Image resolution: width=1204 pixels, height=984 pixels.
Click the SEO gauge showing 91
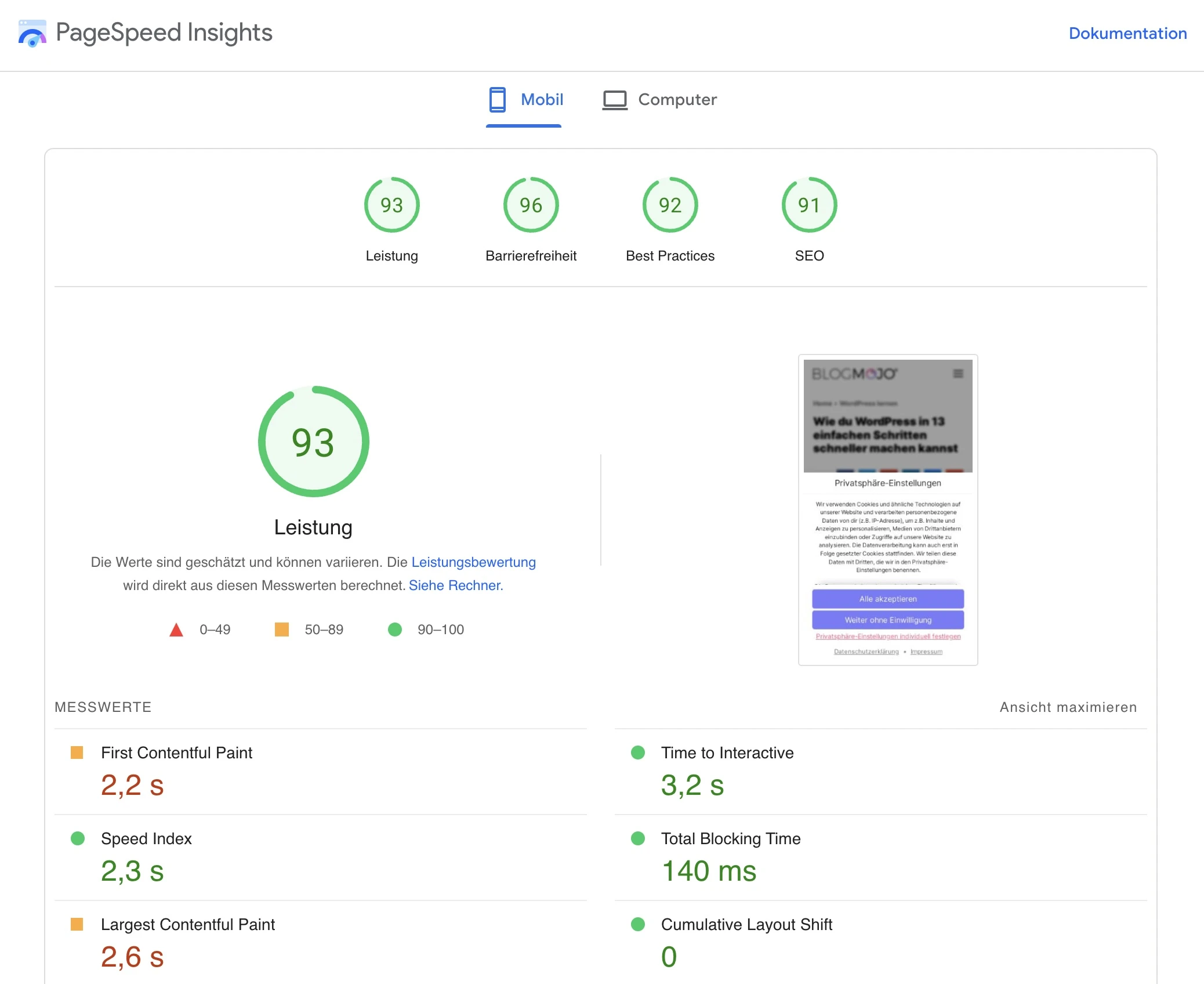(809, 204)
